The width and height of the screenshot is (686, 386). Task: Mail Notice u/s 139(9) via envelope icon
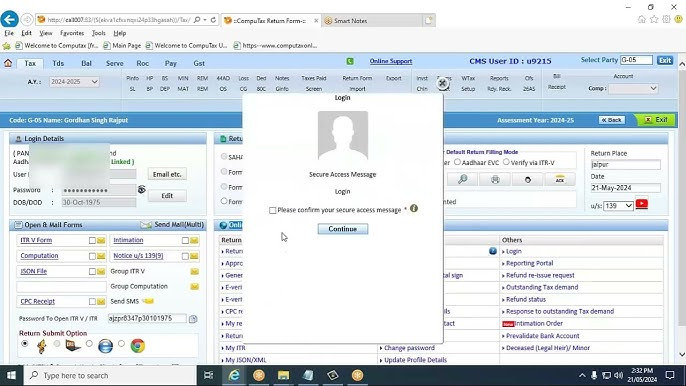click(x=194, y=256)
